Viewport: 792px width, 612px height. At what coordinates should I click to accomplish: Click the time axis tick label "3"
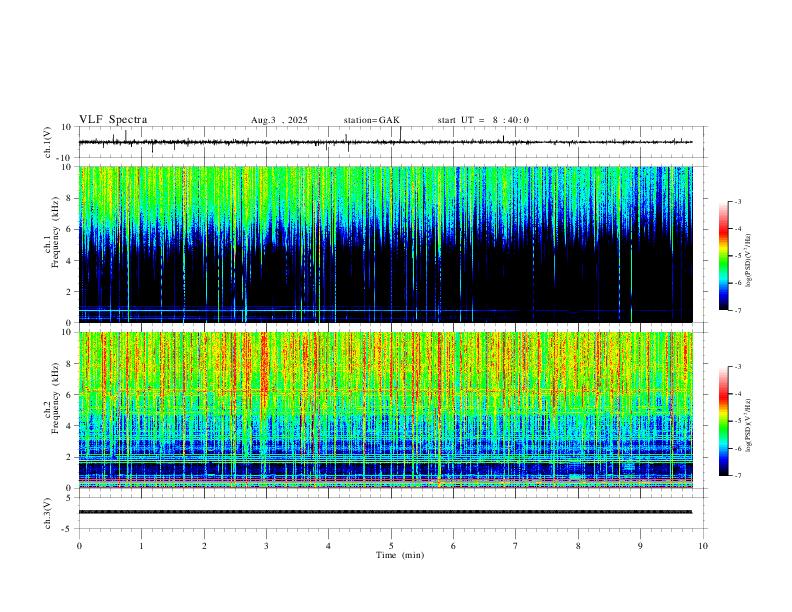pos(266,546)
